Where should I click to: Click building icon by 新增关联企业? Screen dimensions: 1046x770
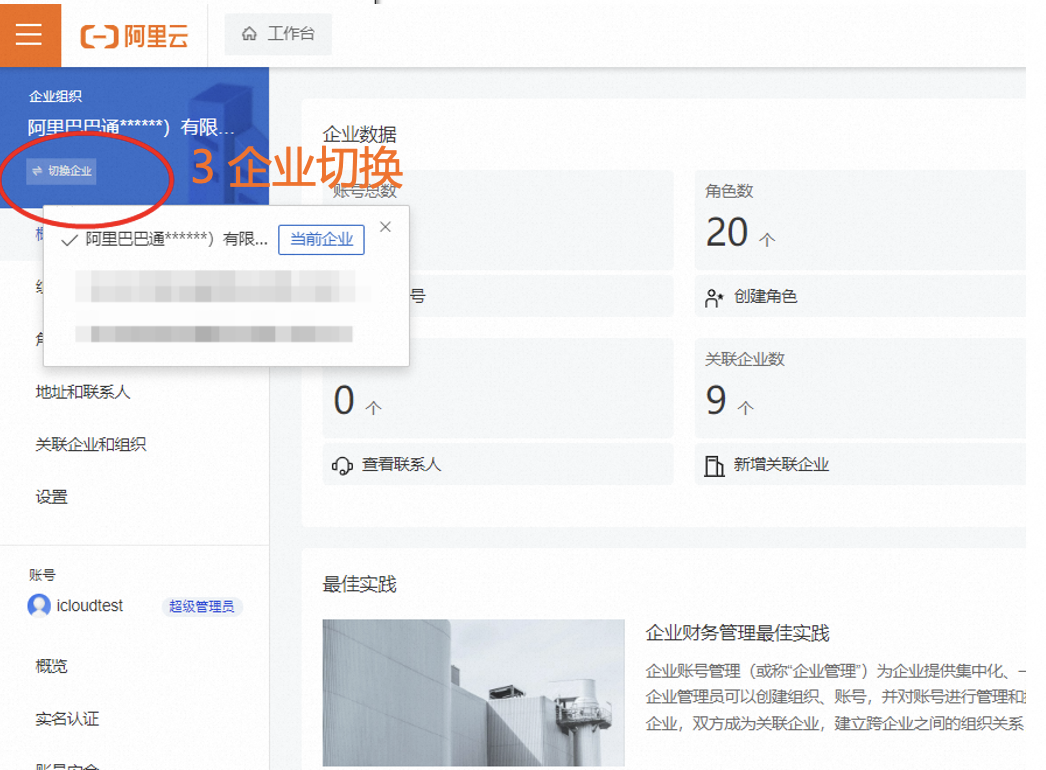coord(714,466)
